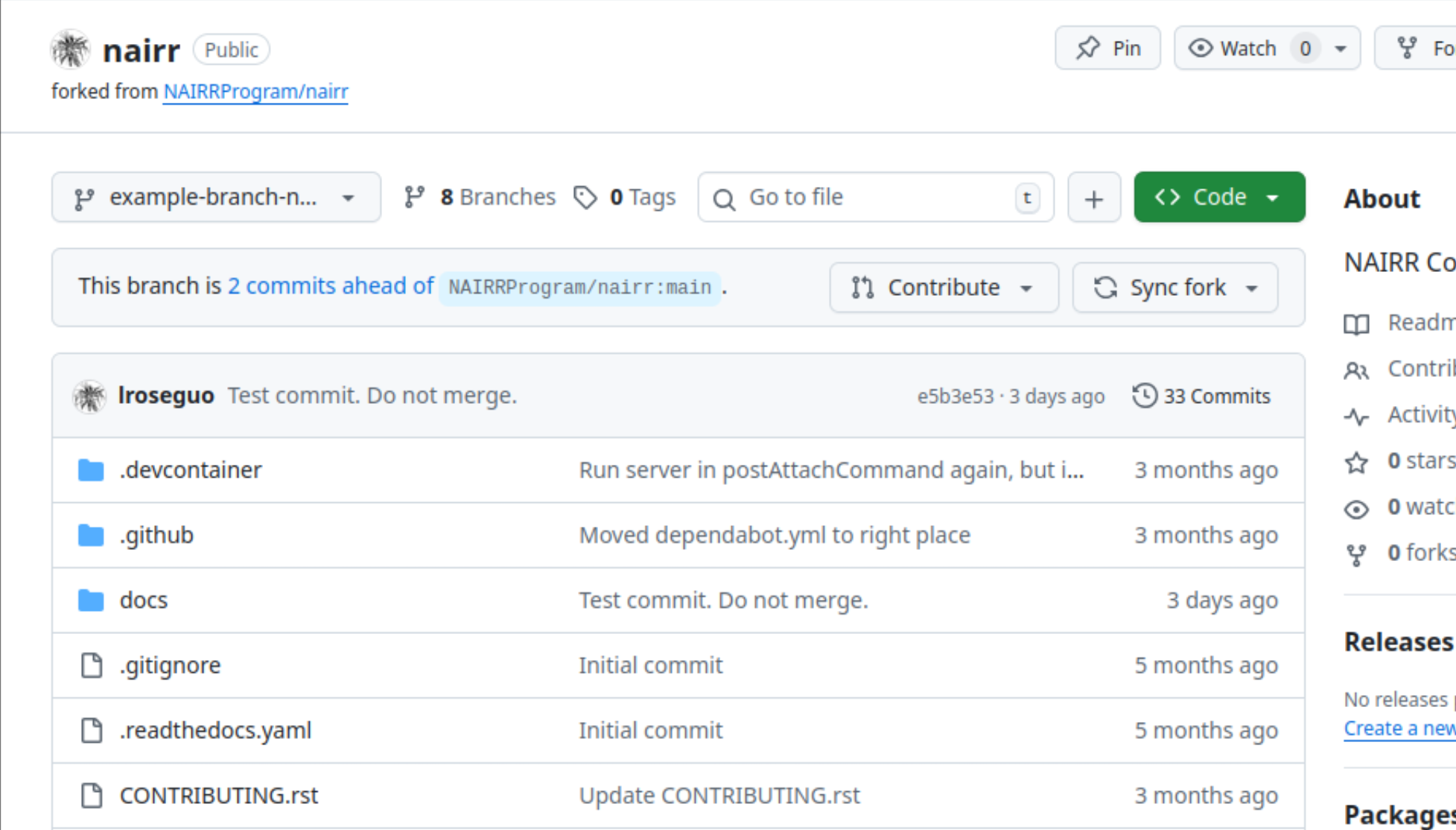View the 8 Branches list
This screenshot has height=830, width=1456.
tap(480, 197)
